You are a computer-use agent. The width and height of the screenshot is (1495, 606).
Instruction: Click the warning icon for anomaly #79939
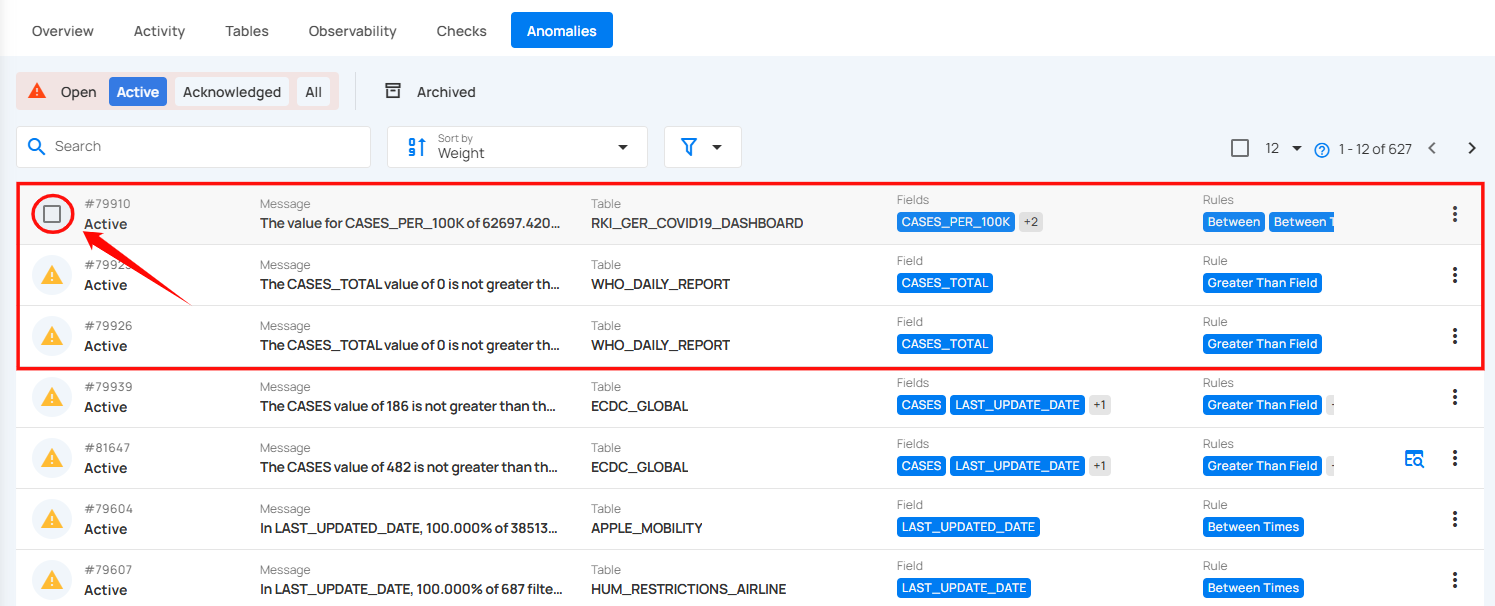[52, 397]
